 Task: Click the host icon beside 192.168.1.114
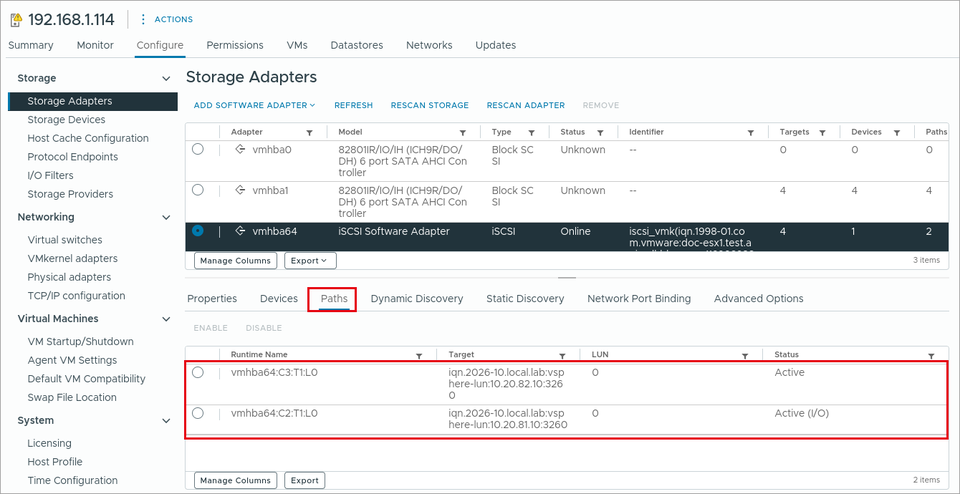coord(16,20)
